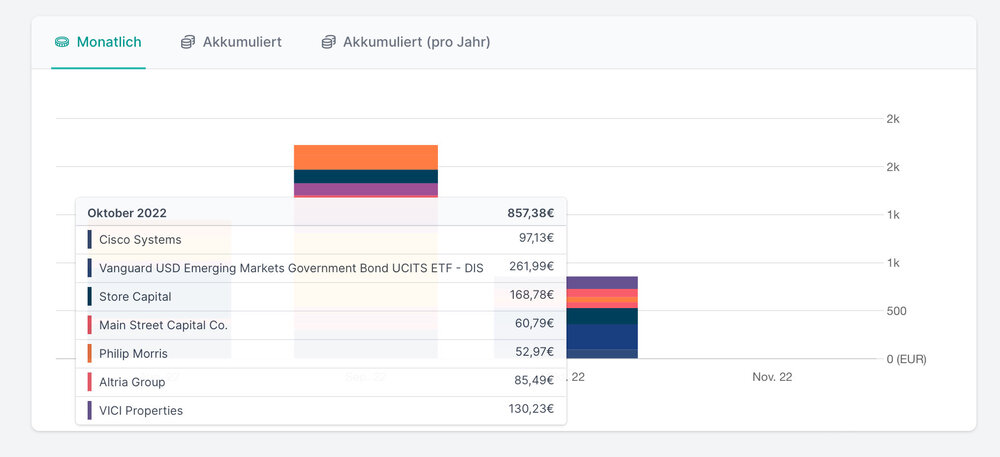
Task: Click the coin icon beside Monatlich
Action: point(62,42)
